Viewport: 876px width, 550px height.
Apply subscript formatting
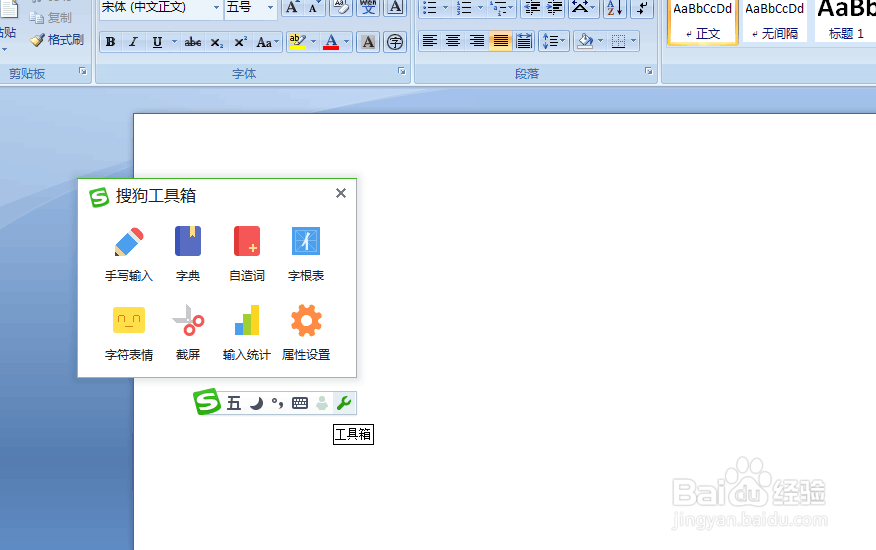pyautogui.click(x=217, y=42)
